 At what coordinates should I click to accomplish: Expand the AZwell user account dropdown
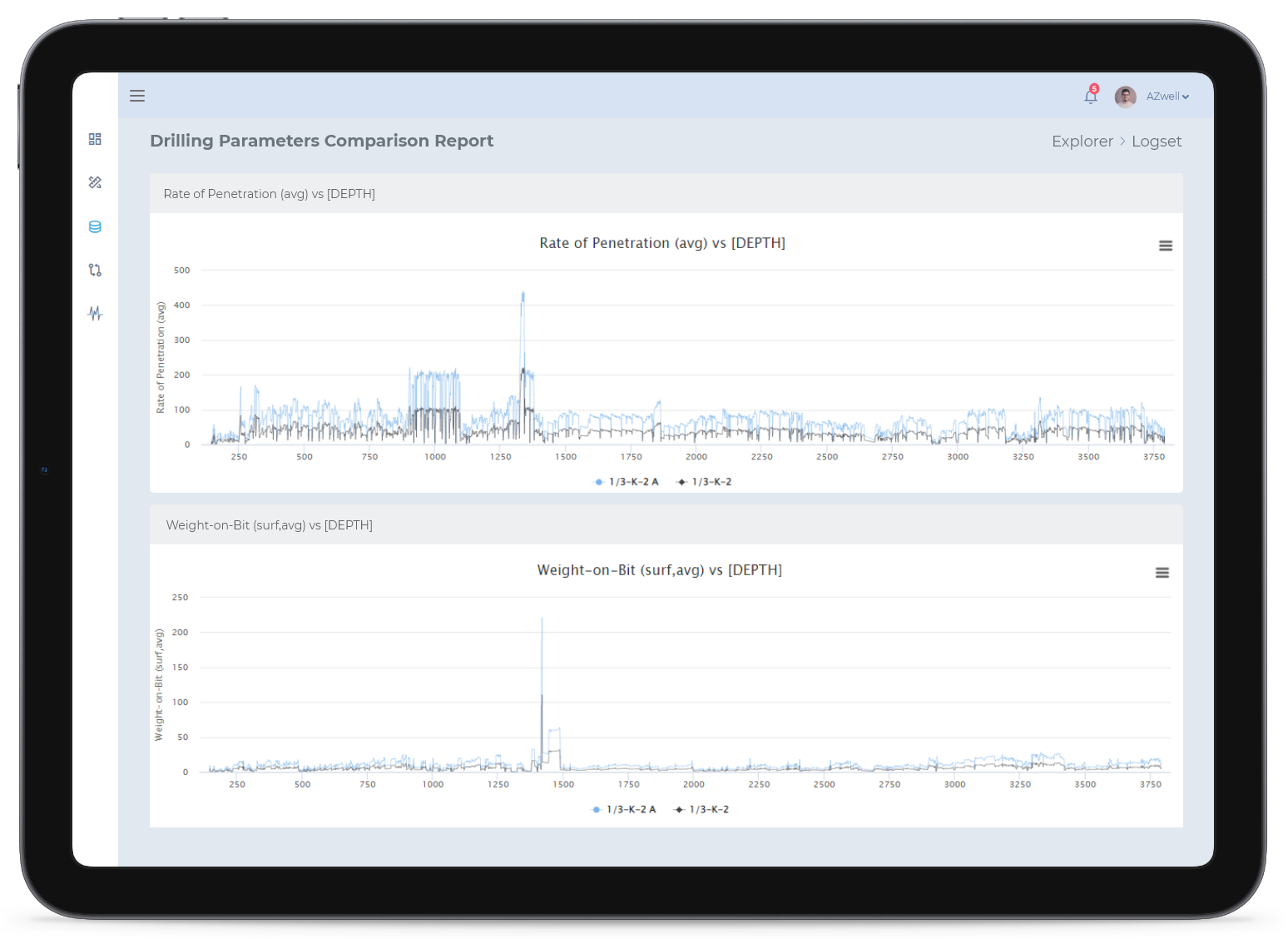point(1167,97)
